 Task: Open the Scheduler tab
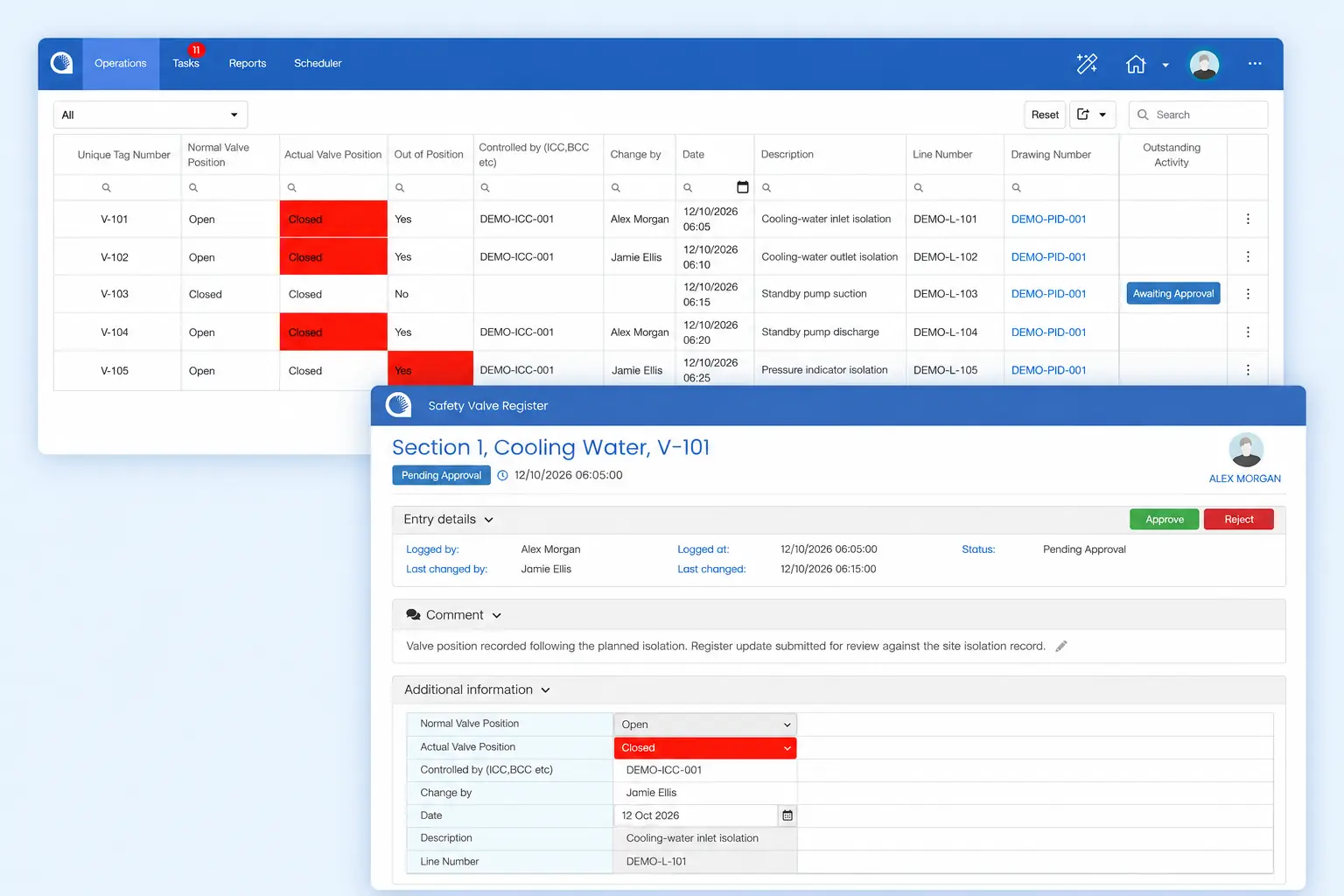pyautogui.click(x=318, y=64)
